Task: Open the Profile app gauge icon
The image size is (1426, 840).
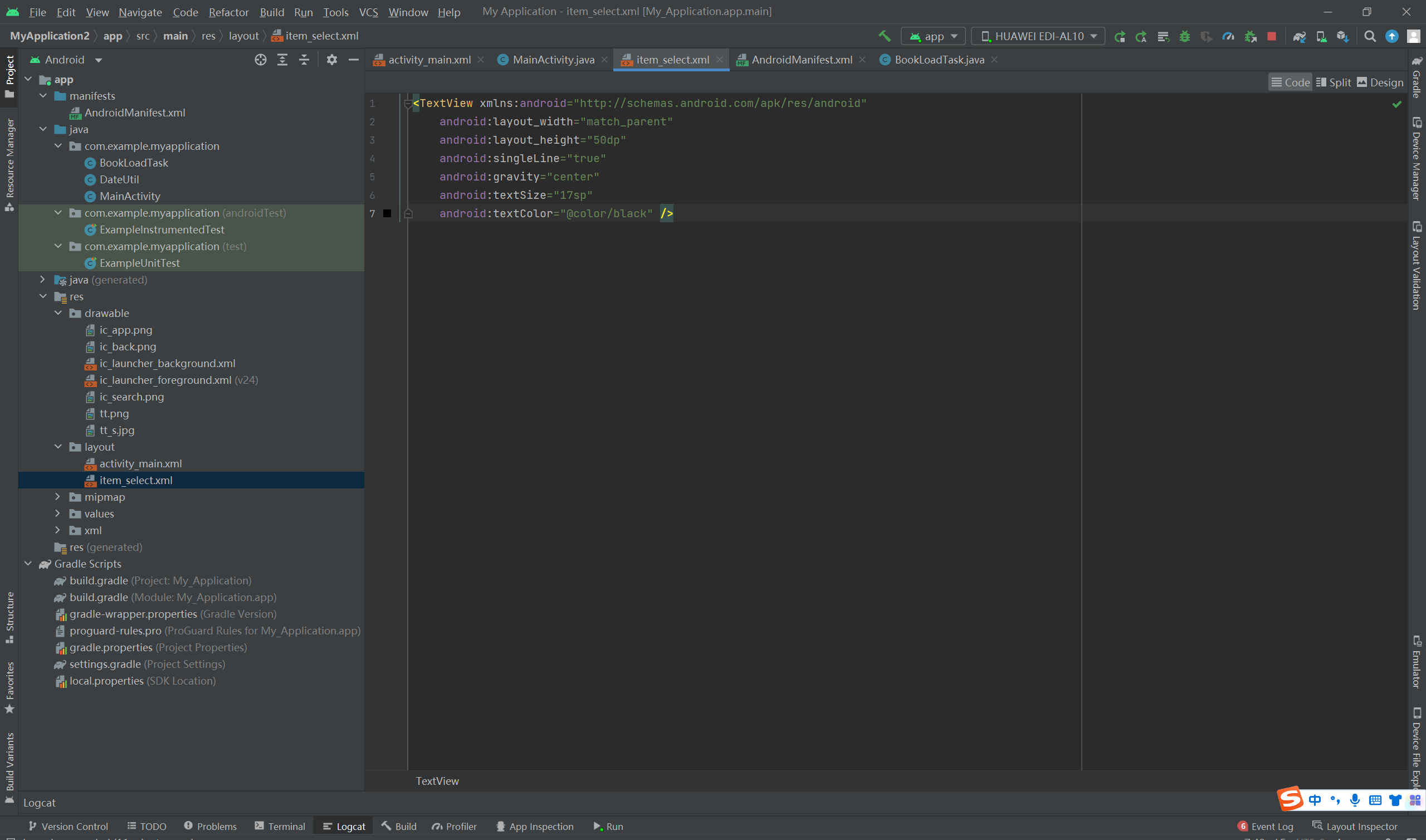Action: click(1228, 36)
